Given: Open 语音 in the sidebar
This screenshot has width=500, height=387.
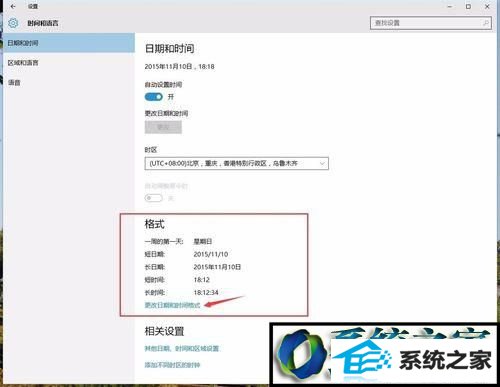Looking at the screenshot, I should 68,82.
